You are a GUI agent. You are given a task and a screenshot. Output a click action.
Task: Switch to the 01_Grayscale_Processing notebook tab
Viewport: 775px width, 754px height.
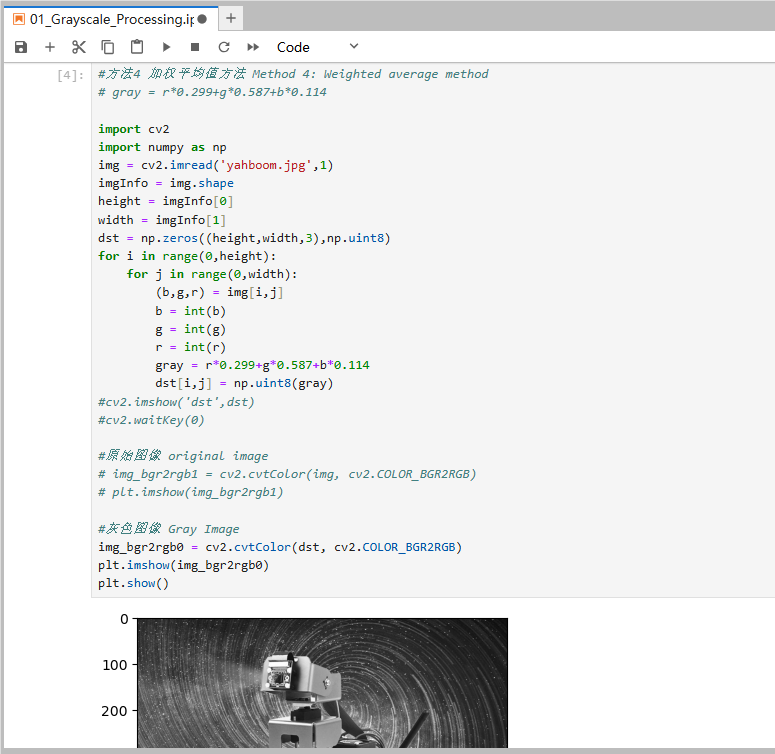[111, 19]
